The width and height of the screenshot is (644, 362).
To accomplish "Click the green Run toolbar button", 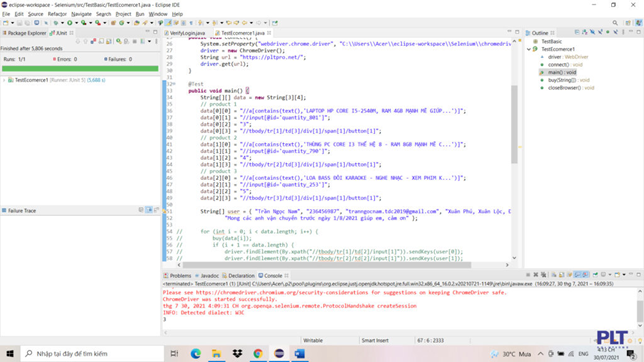I will 70,23.
